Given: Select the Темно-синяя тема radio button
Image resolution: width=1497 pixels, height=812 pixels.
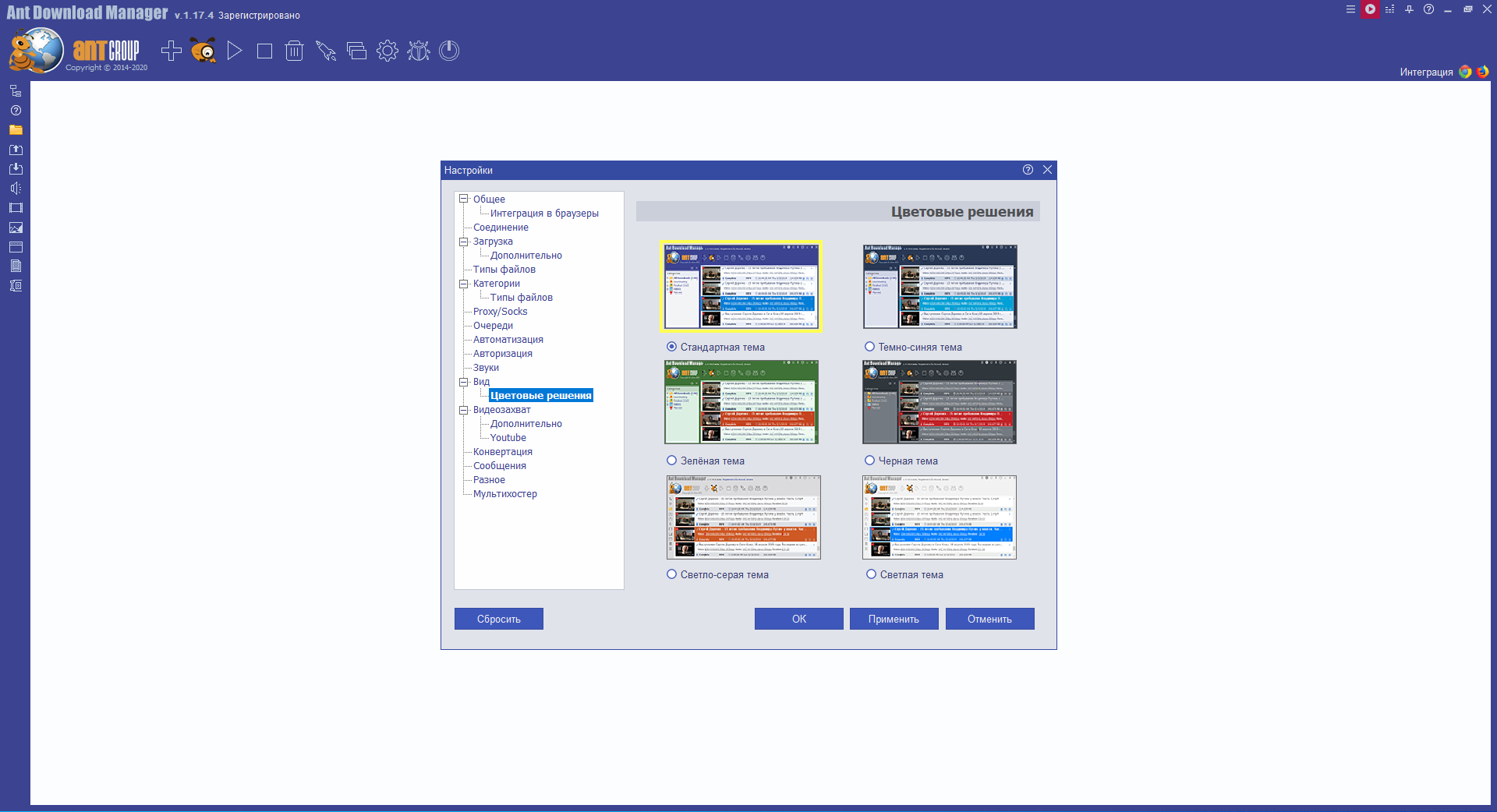Looking at the screenshot, I should 869,347.
